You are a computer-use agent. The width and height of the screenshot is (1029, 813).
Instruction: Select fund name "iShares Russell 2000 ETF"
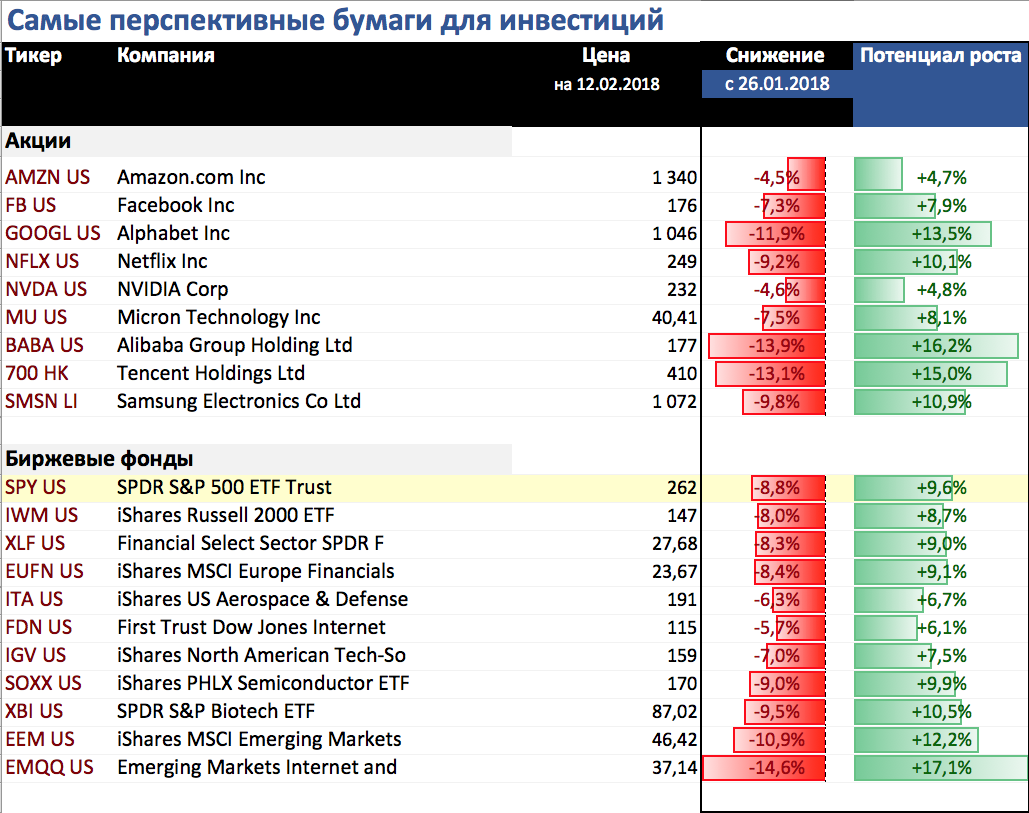tap(226, 515)
